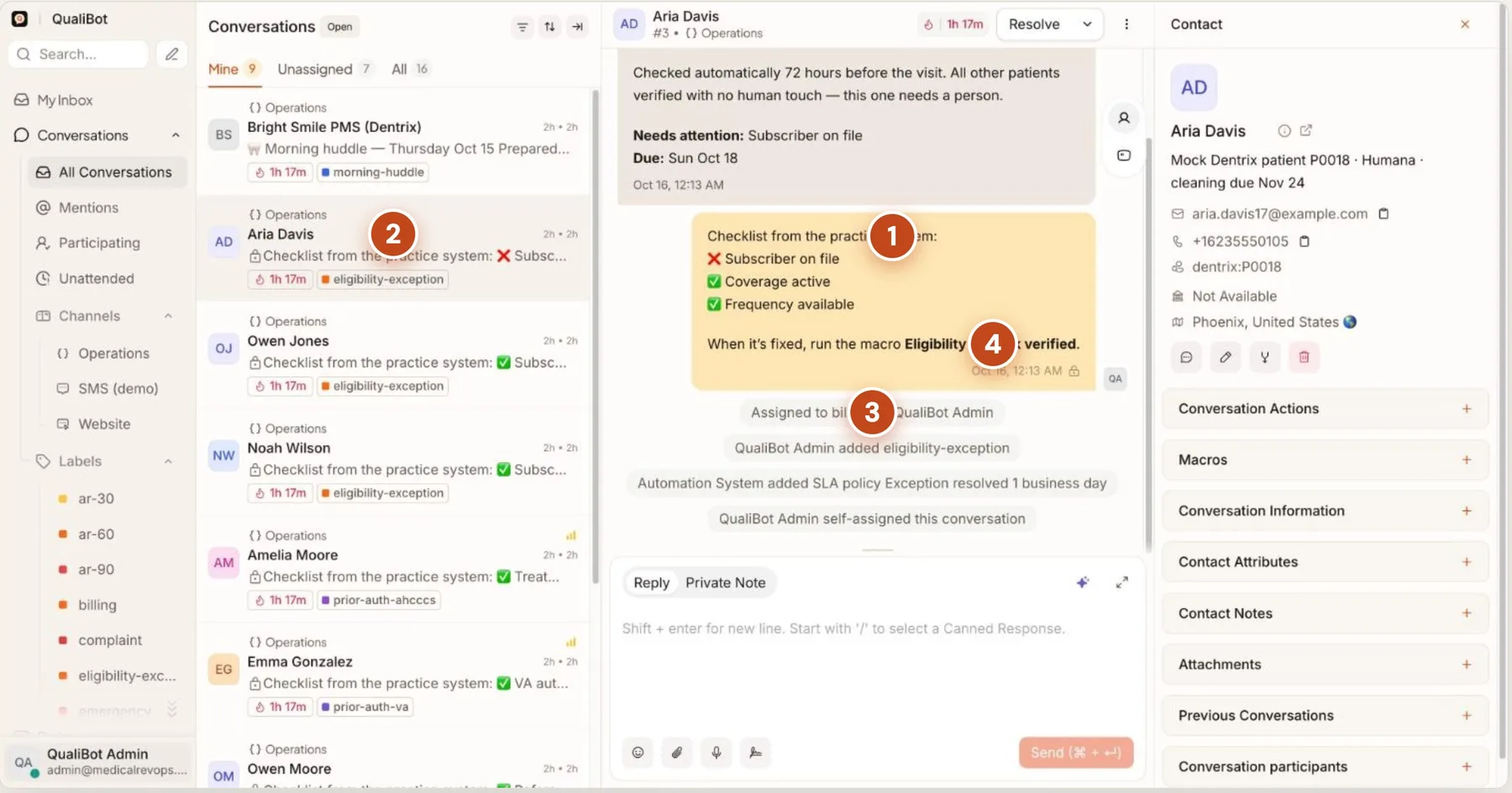Viewport: 1512px width, 793px height.
Task: Open Aria Davis contact in new window icon
Action: coord(1305,130)
